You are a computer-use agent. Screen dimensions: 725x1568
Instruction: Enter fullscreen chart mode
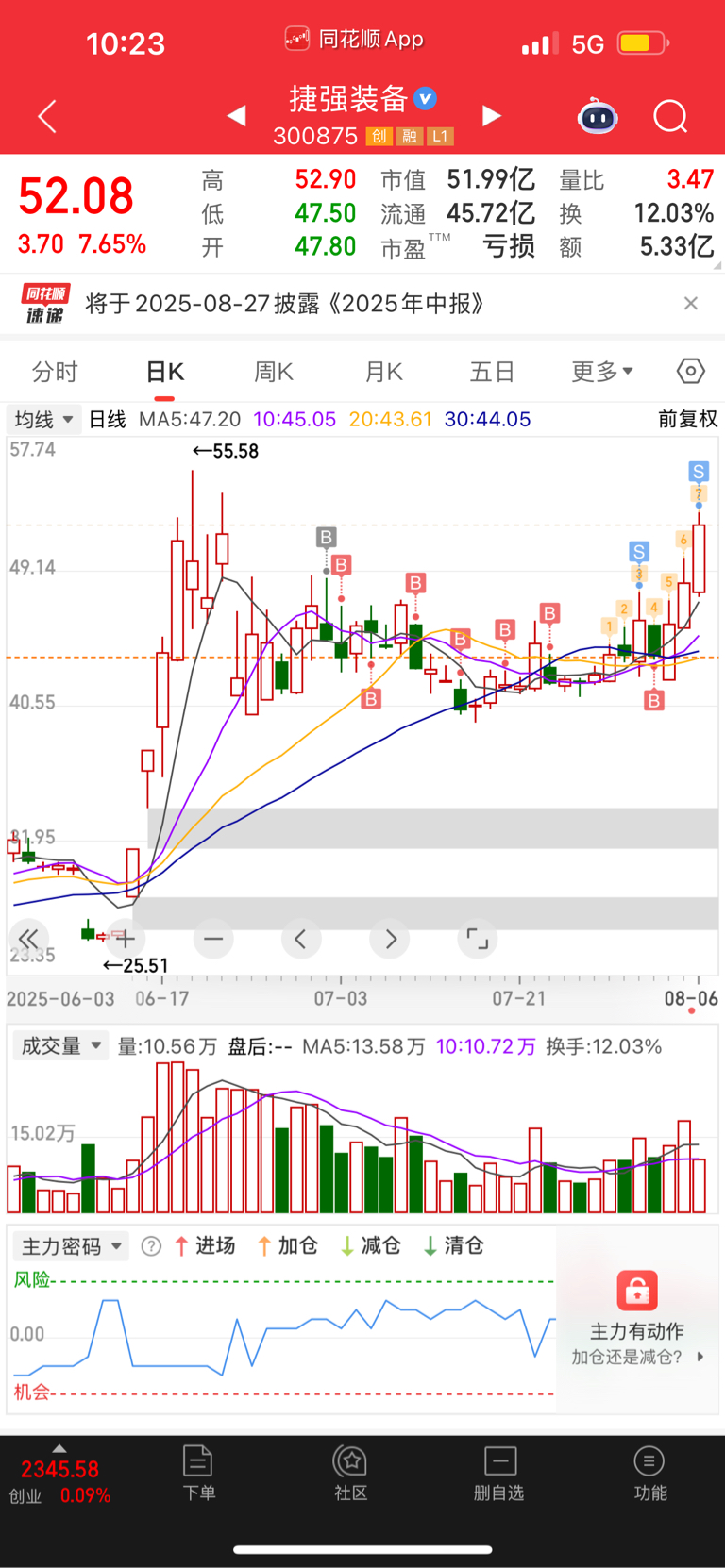click(x=478, y=939)
